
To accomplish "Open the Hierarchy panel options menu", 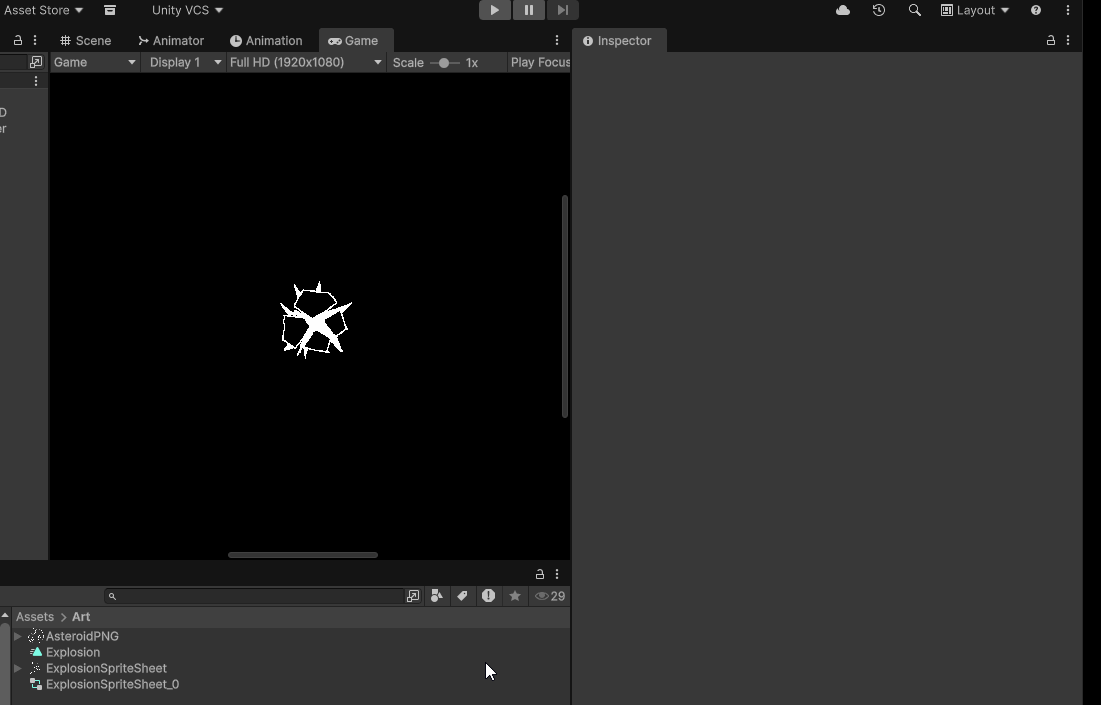I will pyautogui.click(x=35, y=41).
